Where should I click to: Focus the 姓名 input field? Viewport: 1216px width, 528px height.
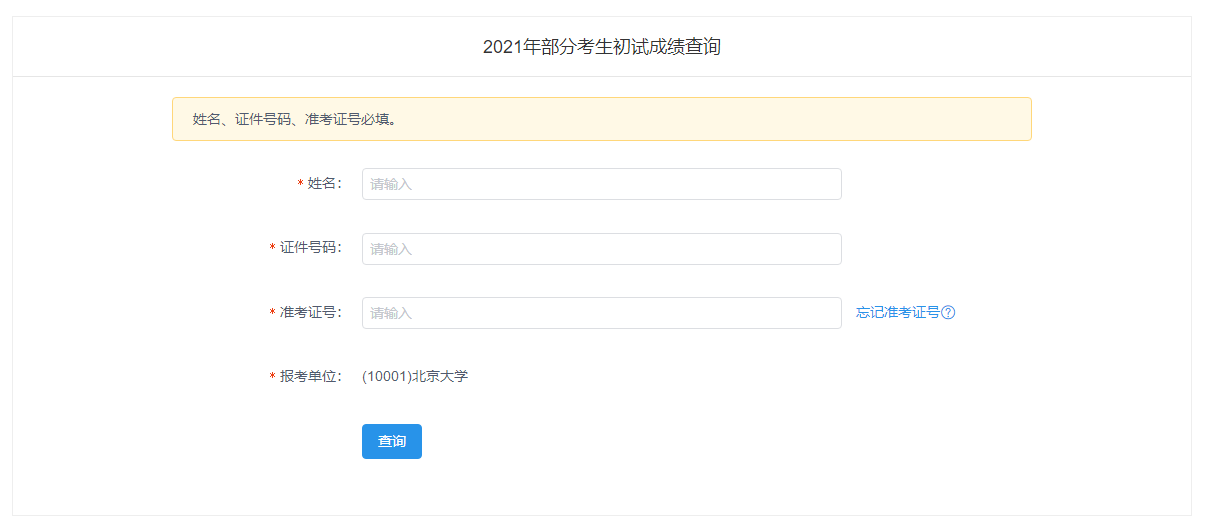pos(601,184)
